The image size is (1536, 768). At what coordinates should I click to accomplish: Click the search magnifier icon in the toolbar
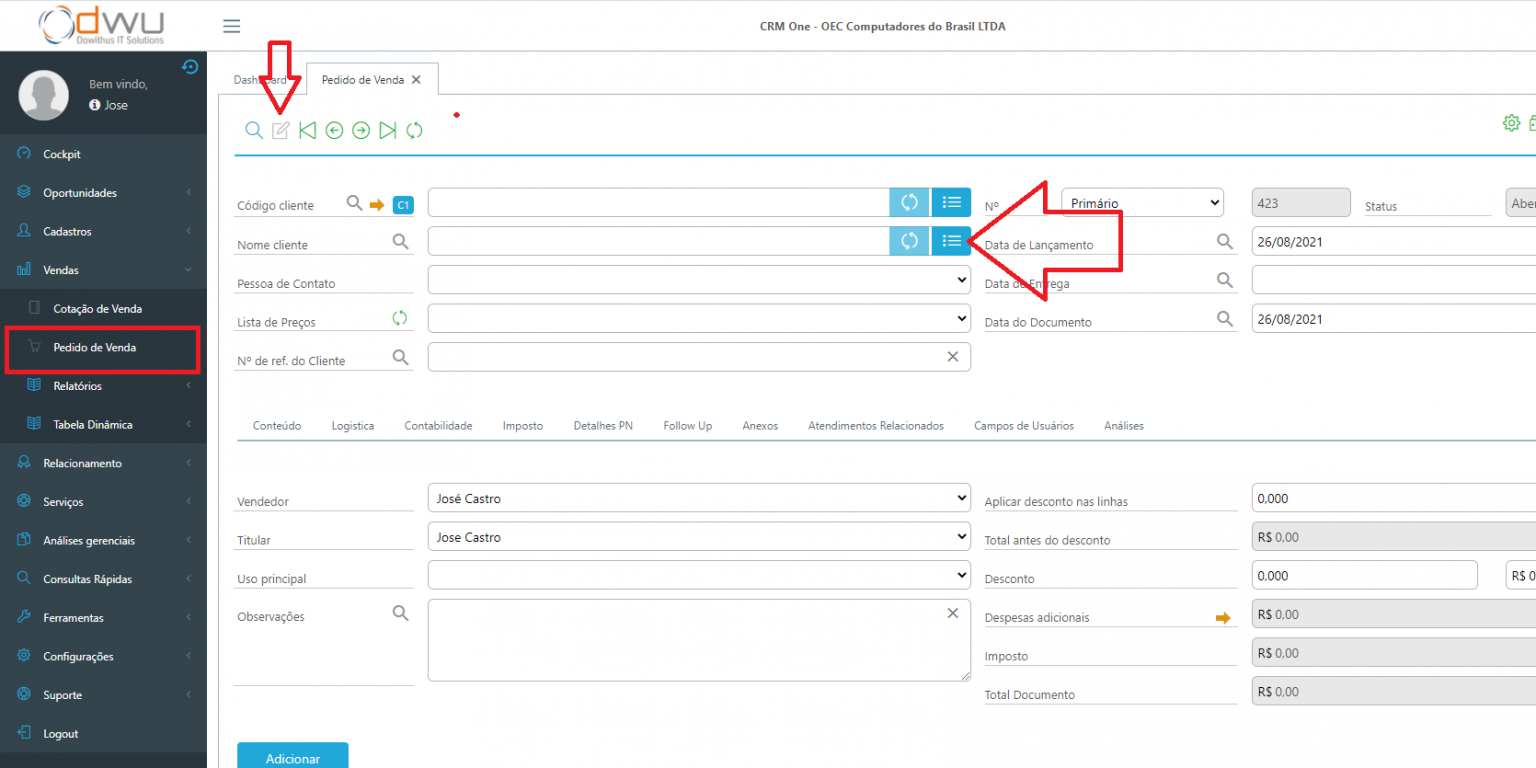254,130
